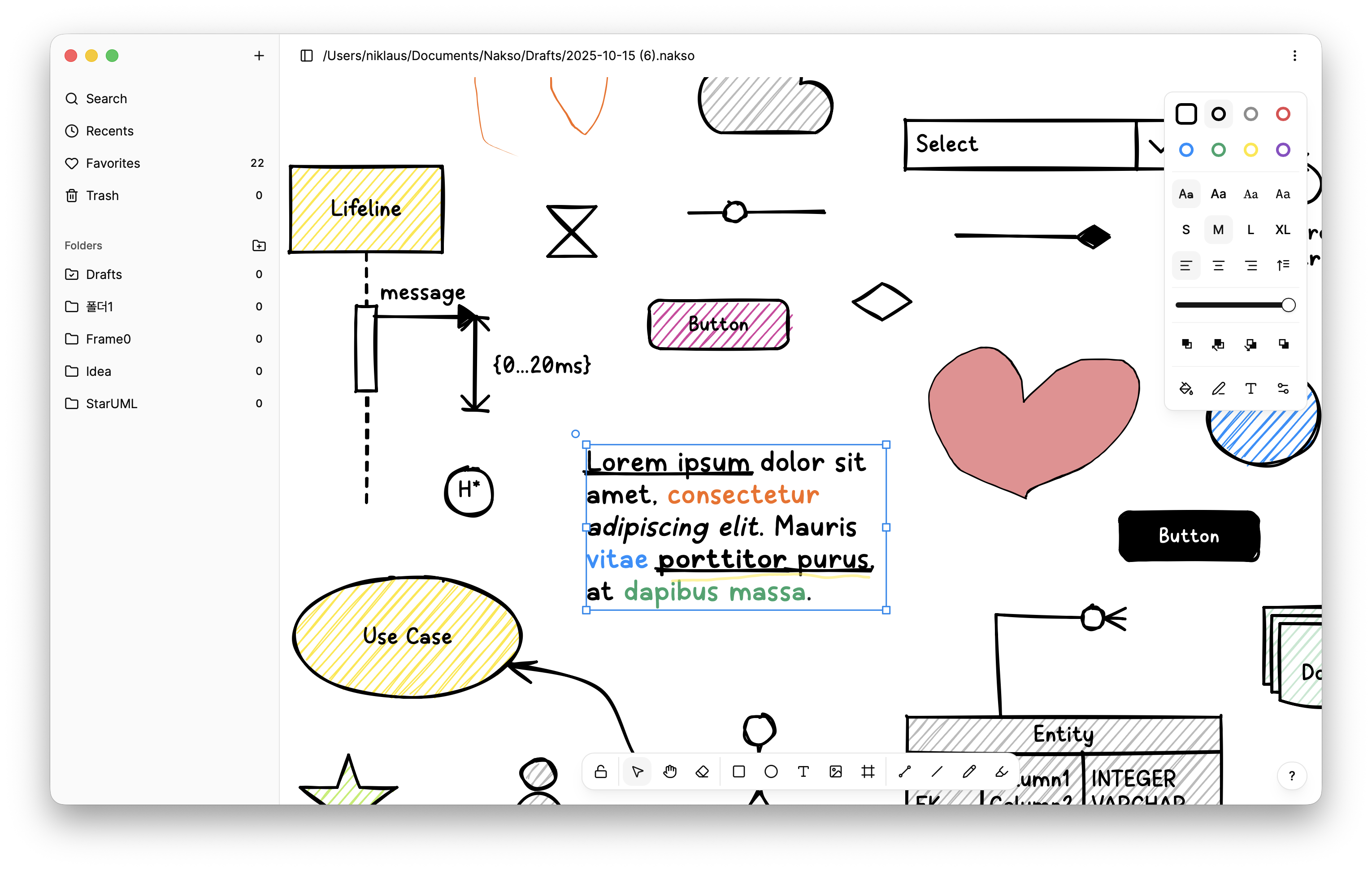Add a new folder
The width and height of the screenshot is (1372, 871).
click(x=259, y=245)
